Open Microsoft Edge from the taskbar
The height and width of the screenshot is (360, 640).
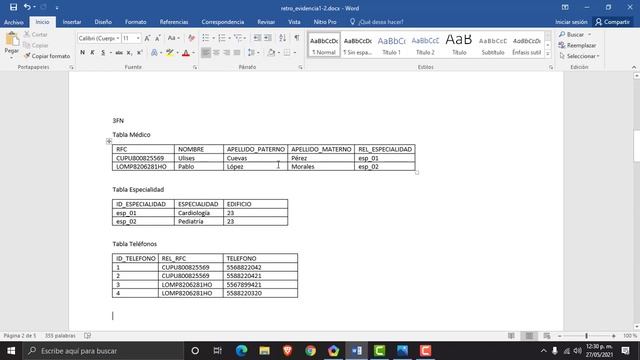click(x=242, y=351)
